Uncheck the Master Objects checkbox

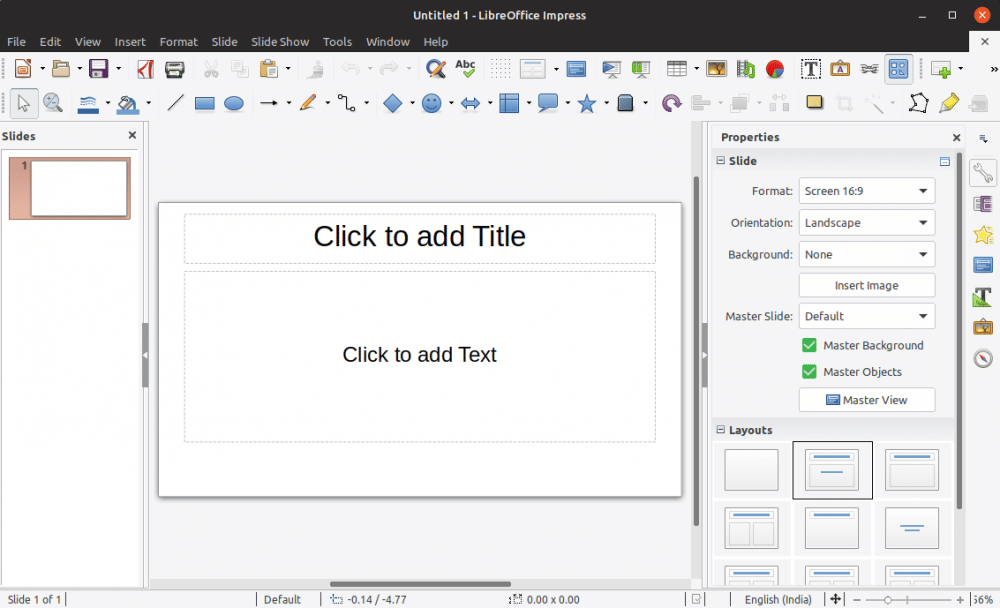pos(808,371)
